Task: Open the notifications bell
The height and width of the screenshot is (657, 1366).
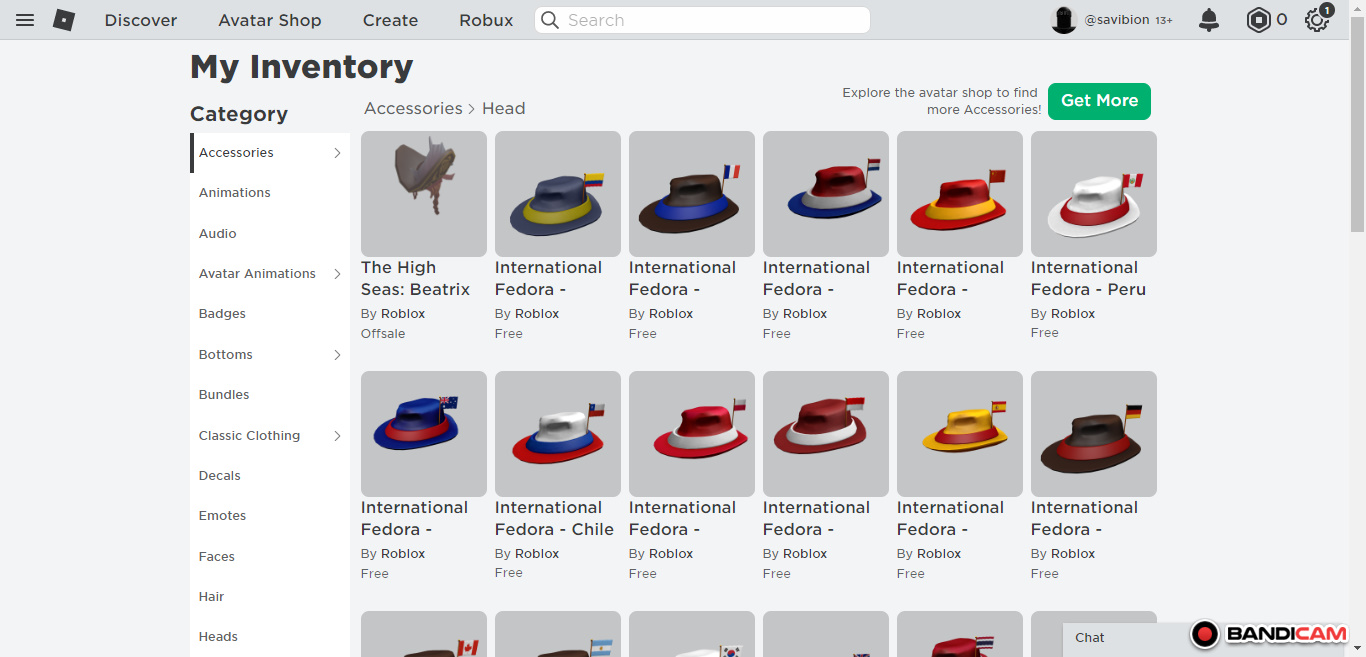Action: click(x=1209, y=20)
